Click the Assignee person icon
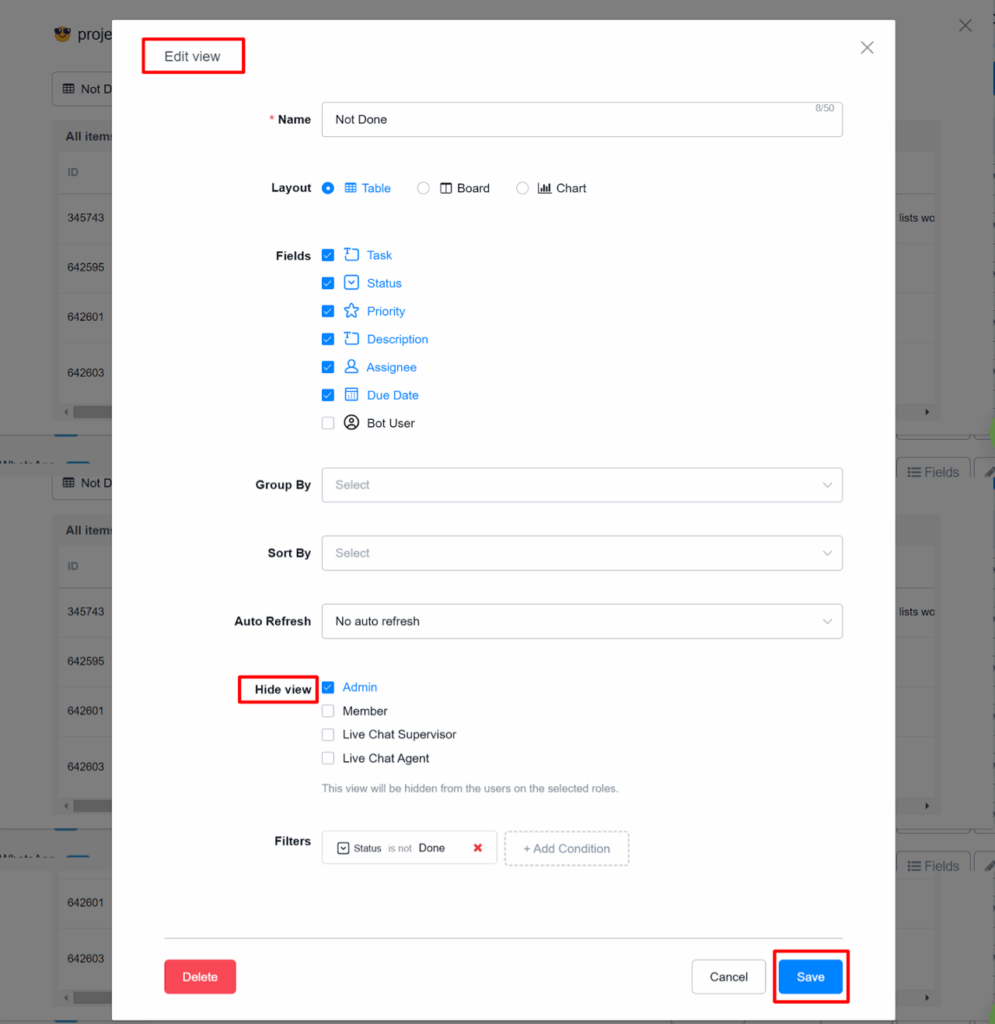The width and height of the screenshot is (995, 1024). (x=351, y=367)
